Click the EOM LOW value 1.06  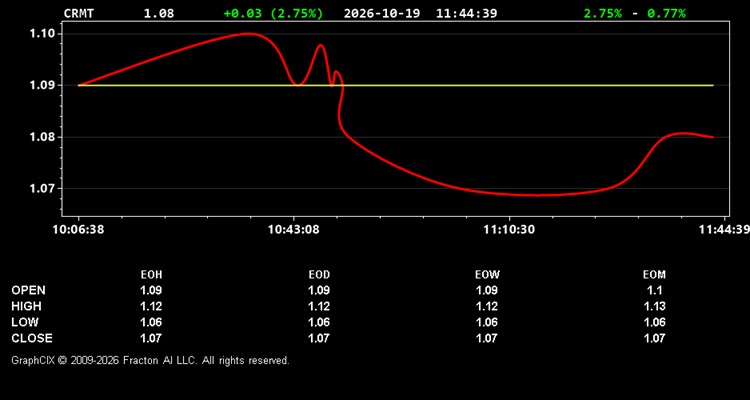654,322
